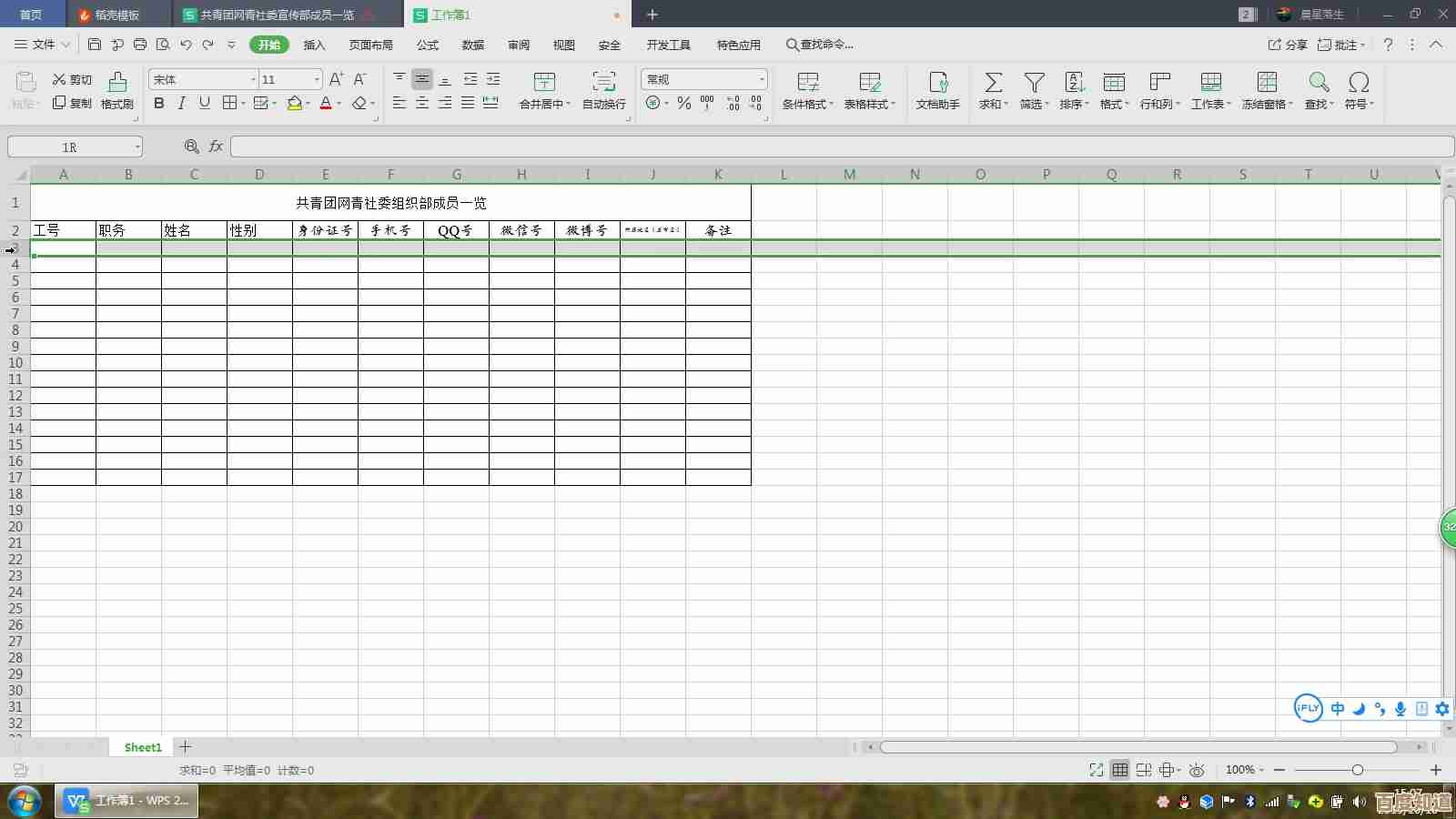
Task: Expand the number format dropdown (常规)
Action: (x=761, y=80)
